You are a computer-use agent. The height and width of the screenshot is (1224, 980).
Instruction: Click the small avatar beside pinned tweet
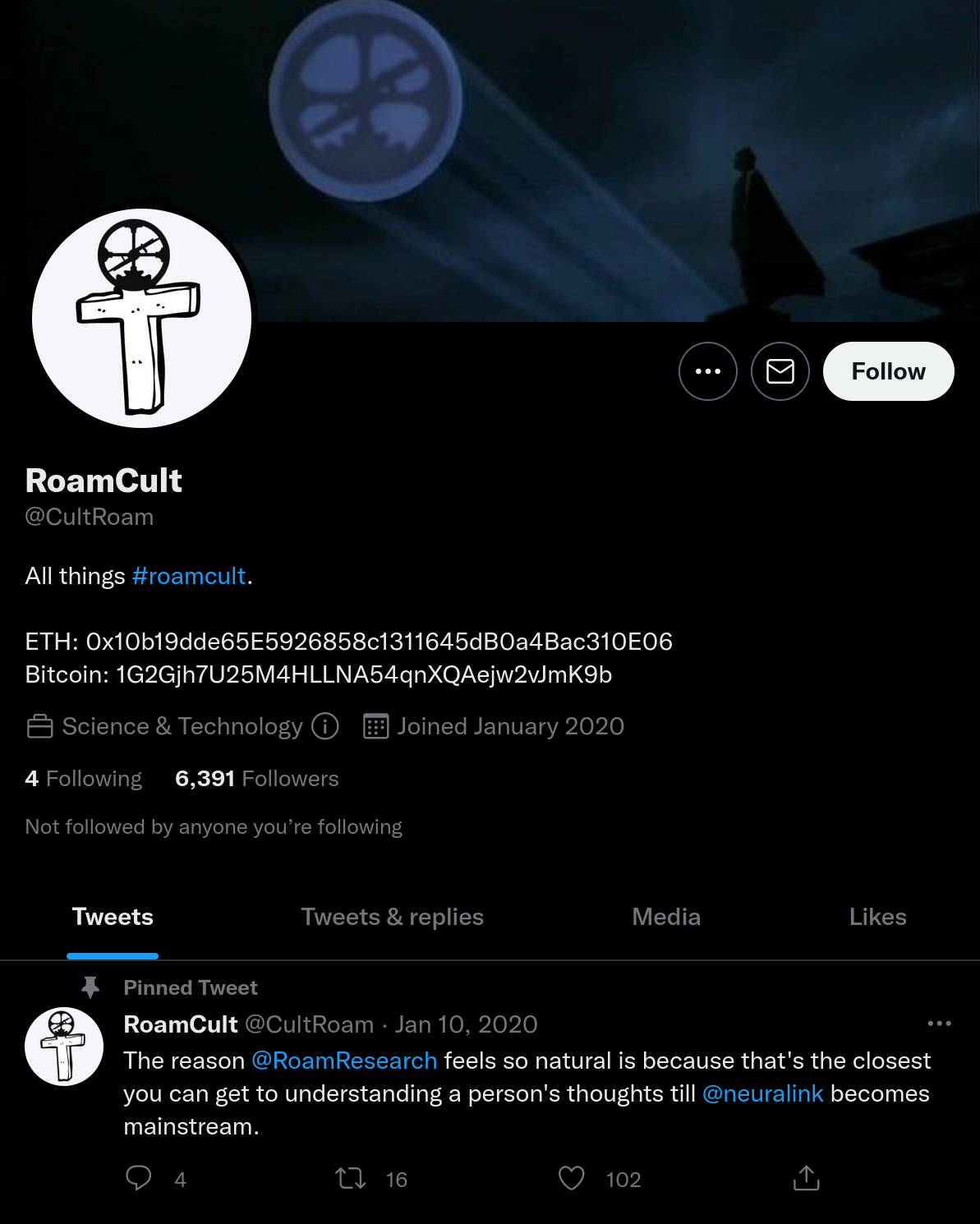point(64,1047)
